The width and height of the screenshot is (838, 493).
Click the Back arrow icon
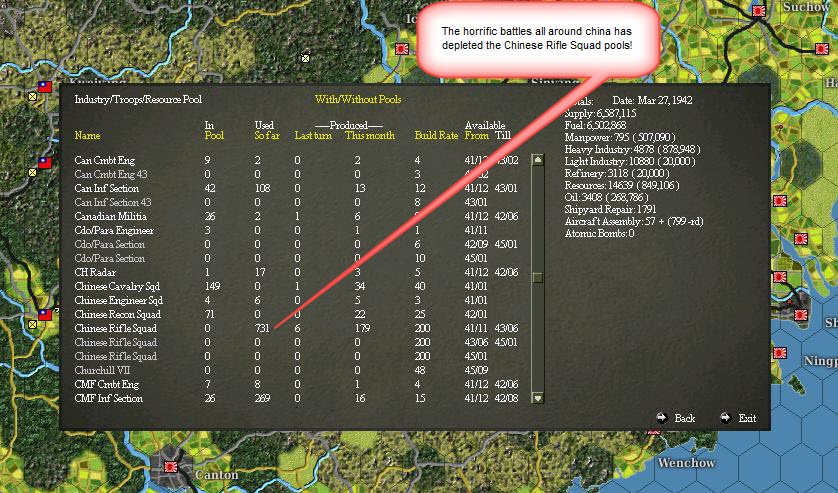(x=662, y=418)
